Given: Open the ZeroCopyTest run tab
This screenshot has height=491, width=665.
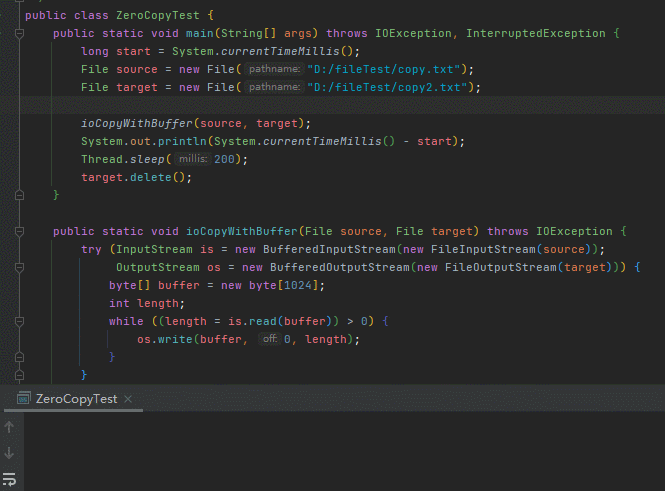Looking at the screenshot, I should point(76,399).
